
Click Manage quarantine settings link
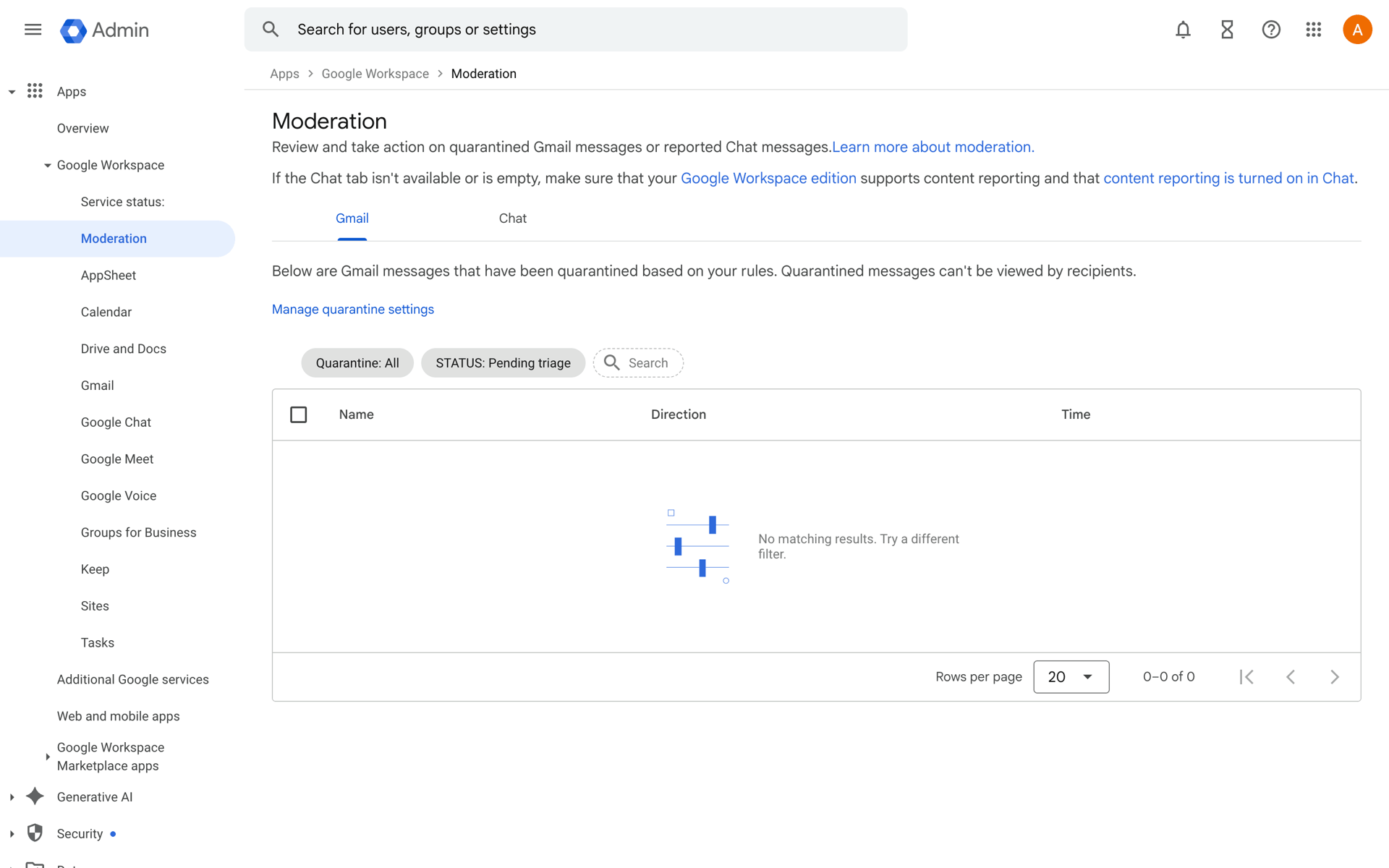click(352, 309)
